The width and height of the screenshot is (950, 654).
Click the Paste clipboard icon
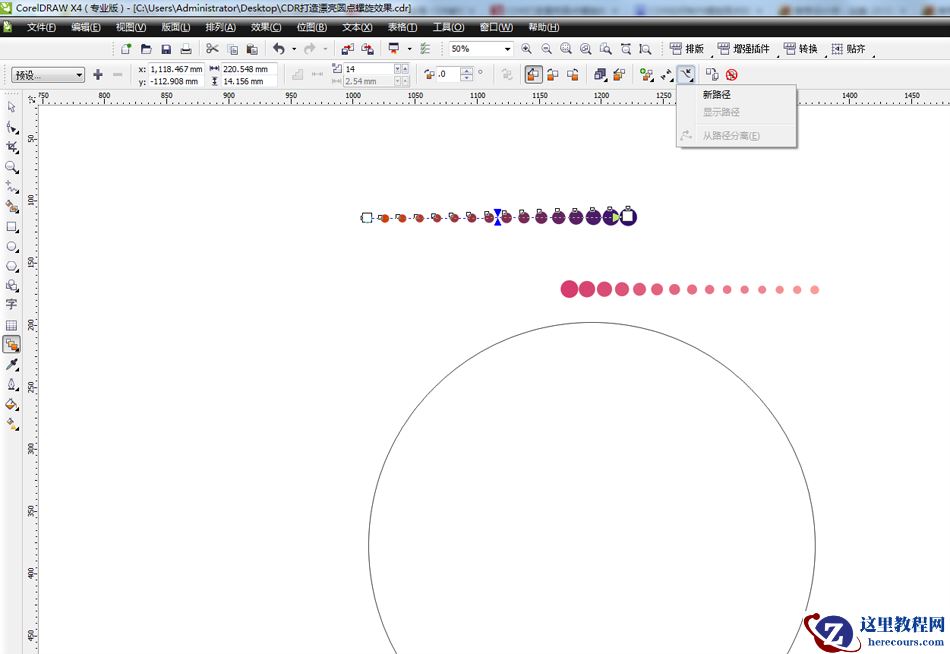click(252, 49)
